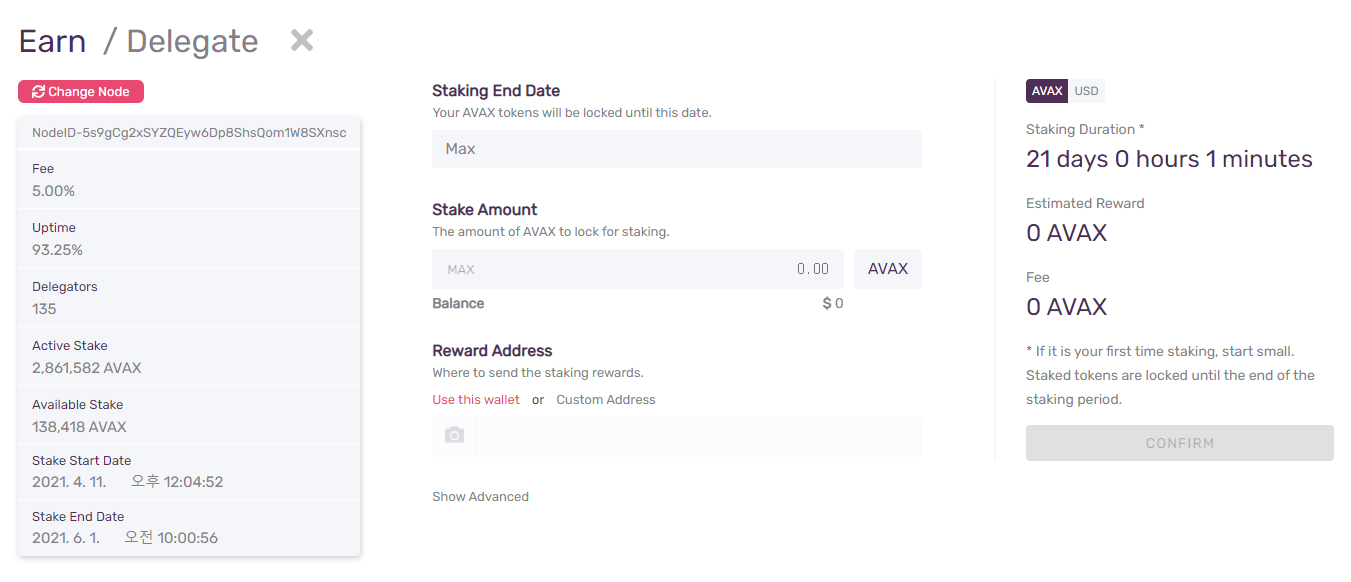The height and width of the screenshot is (582, 1351).
Task: Click the Delegate breadcrumb title
Action: pos(192,41)
